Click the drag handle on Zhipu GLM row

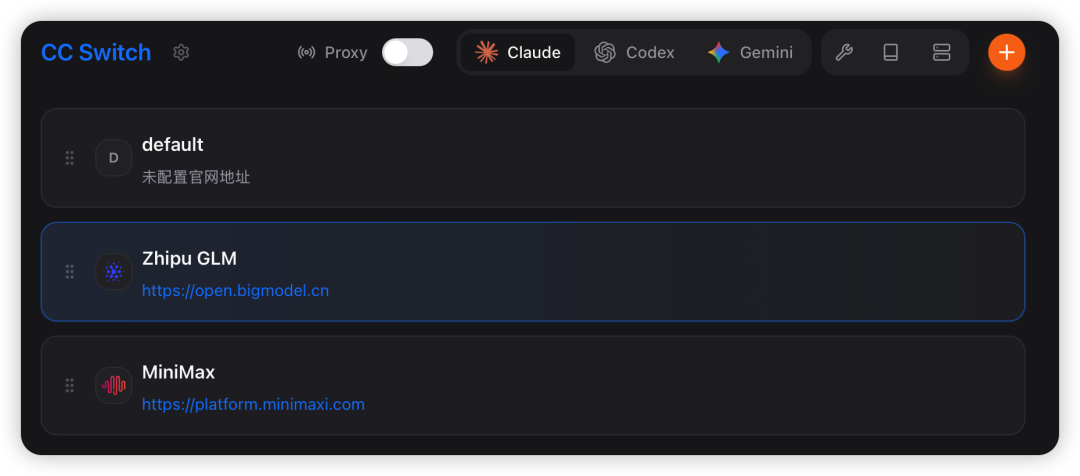click(x=70, y=272)
